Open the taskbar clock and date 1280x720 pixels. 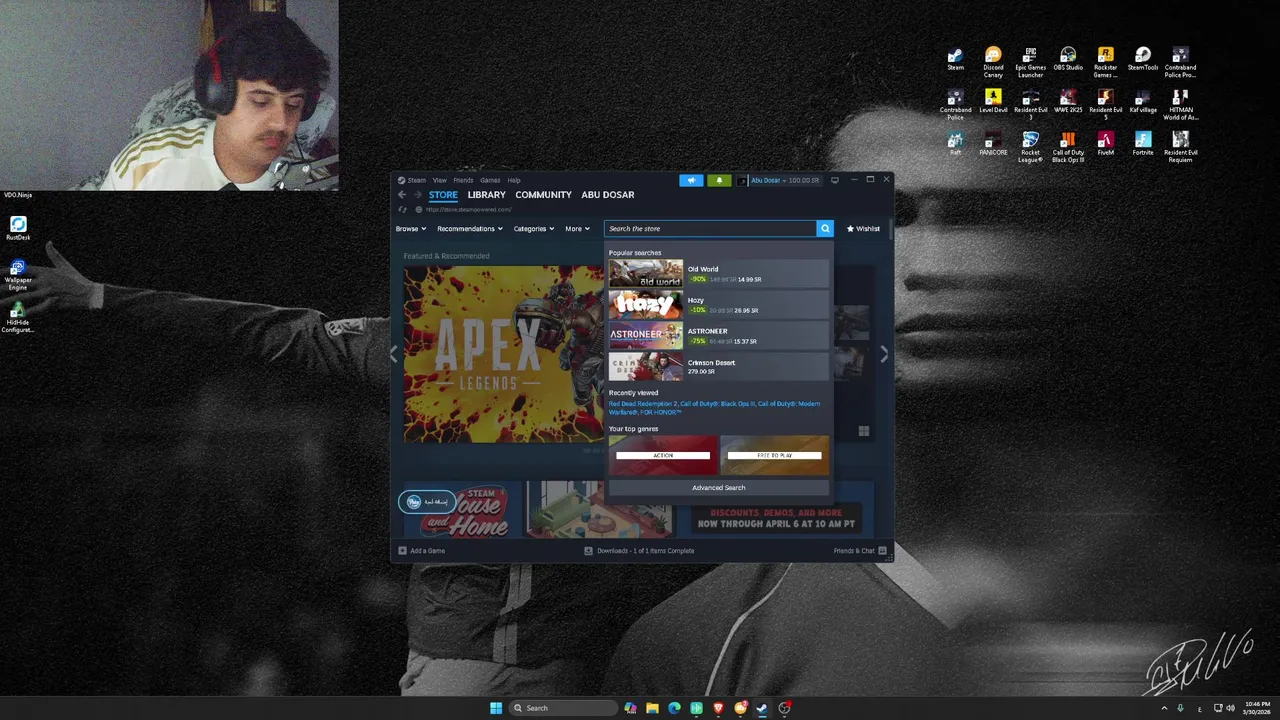tap(1258, 708)
